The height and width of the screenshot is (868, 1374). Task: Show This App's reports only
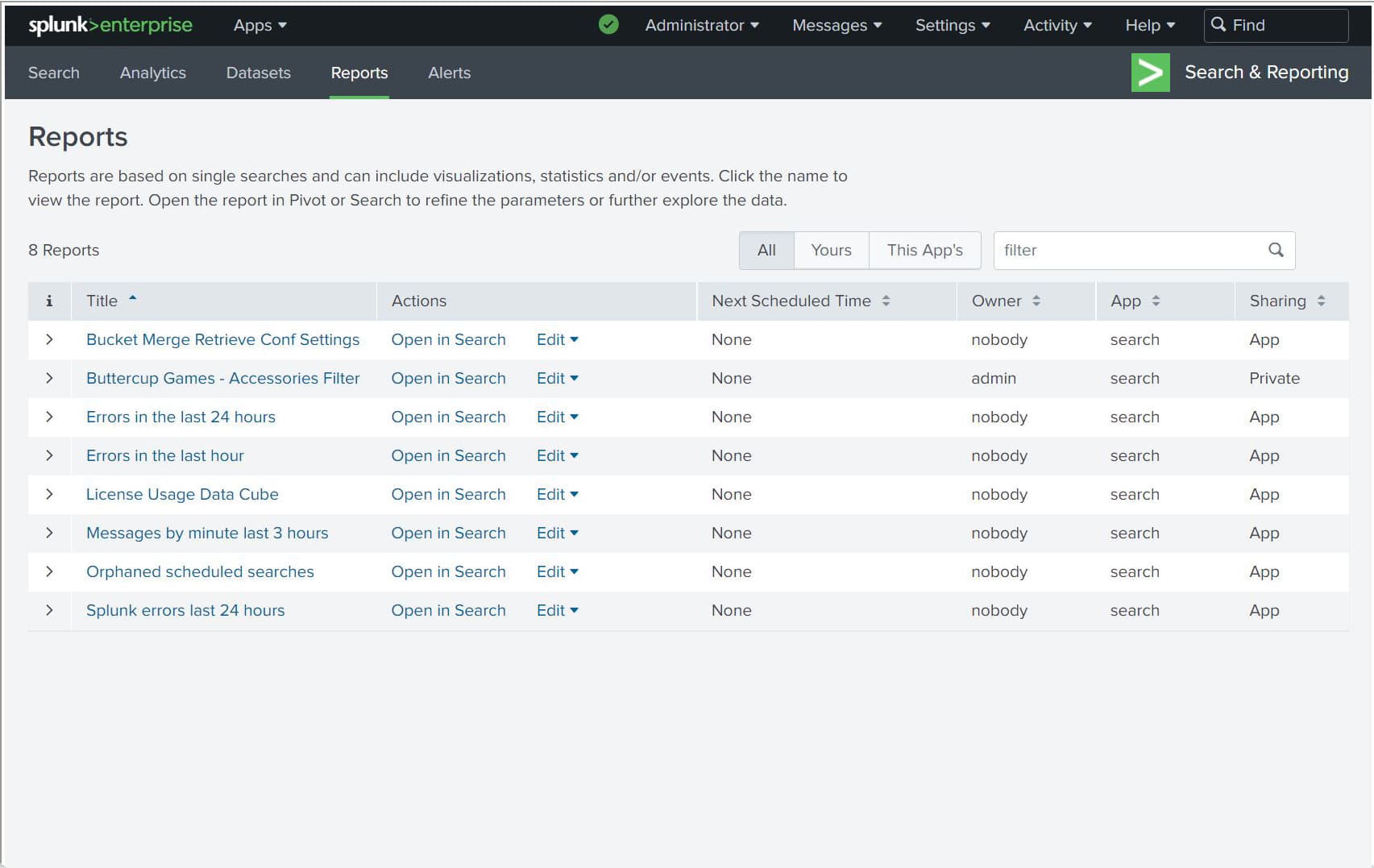[x=925, y=251]
